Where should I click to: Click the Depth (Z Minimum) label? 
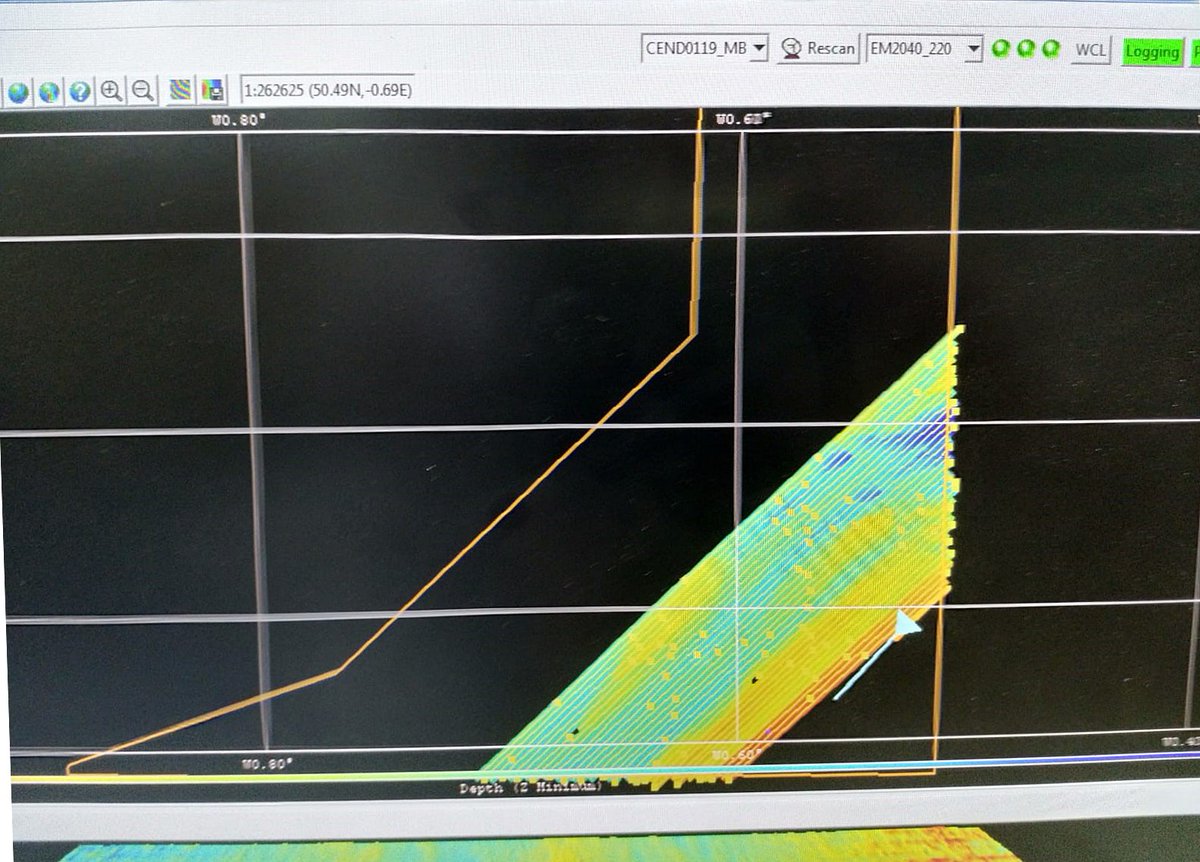click(530, 788)
